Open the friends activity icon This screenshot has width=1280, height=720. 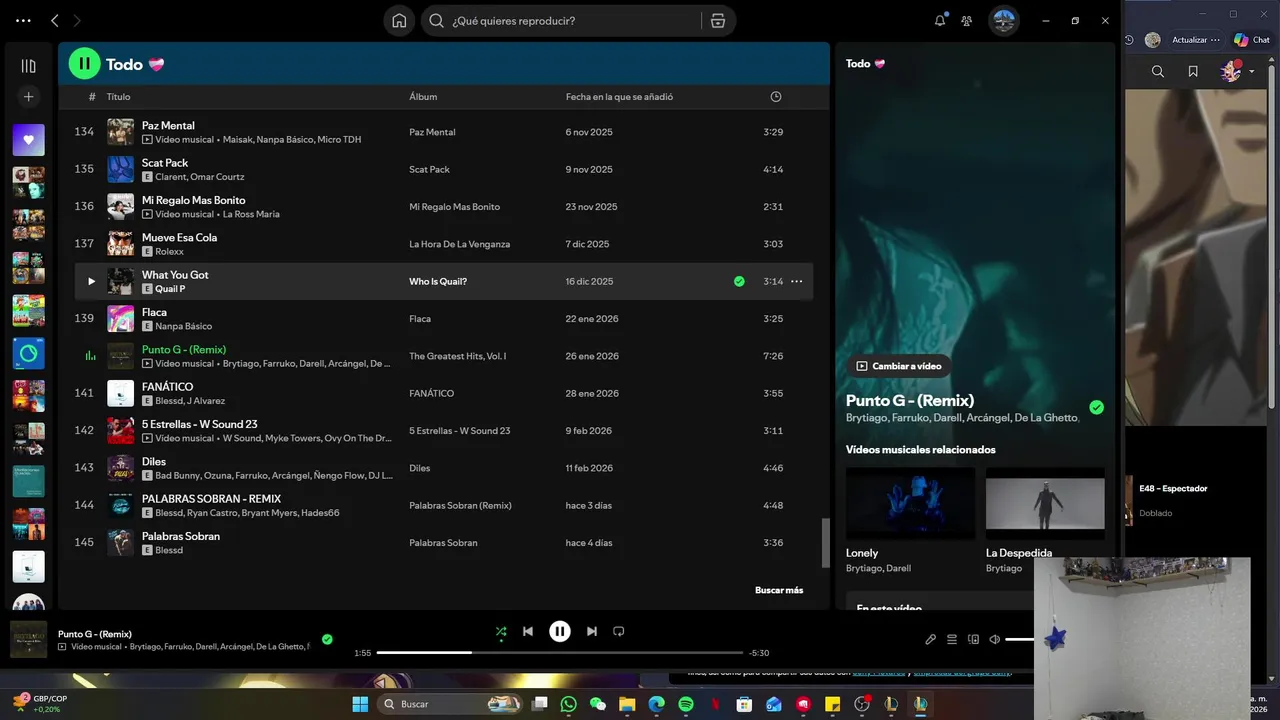click(967, 20)
